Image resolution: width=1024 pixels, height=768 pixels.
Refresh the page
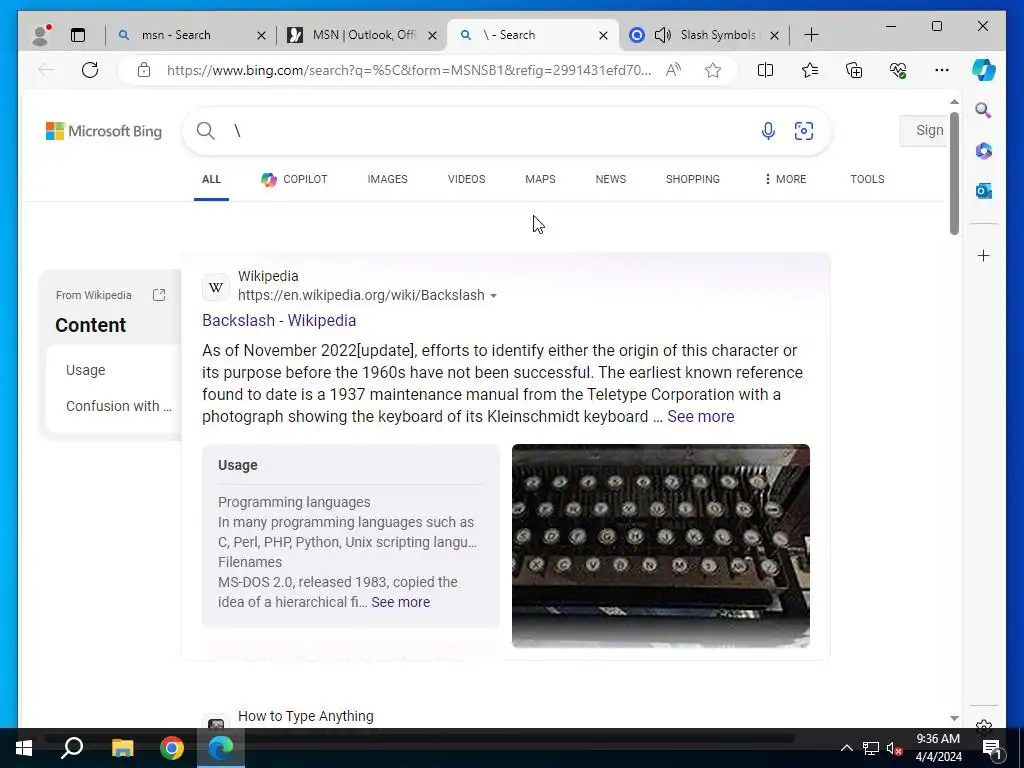pyautogui.click(x=90, y=70)
